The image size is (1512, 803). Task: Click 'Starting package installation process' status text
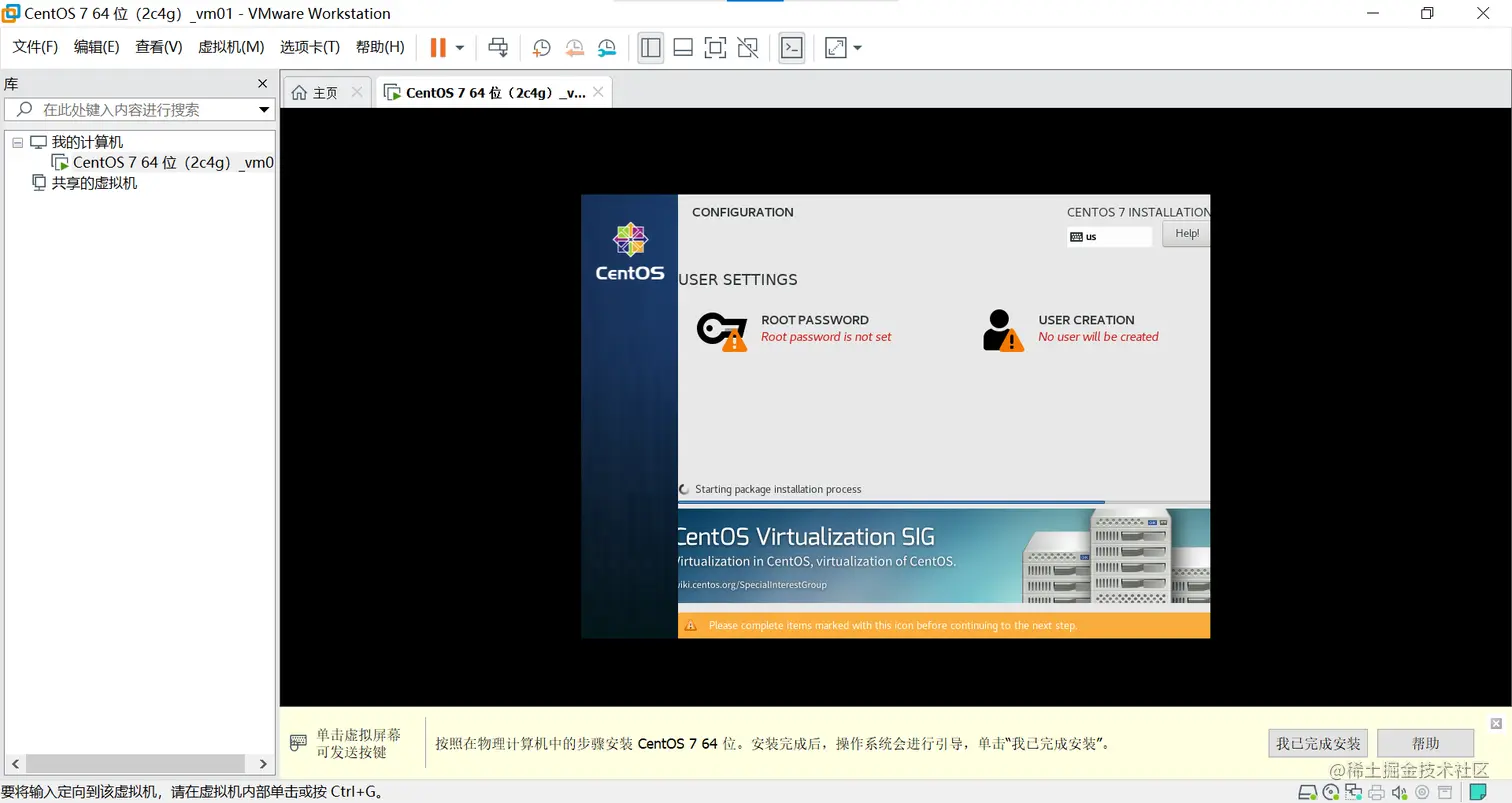tap(778, 489)
